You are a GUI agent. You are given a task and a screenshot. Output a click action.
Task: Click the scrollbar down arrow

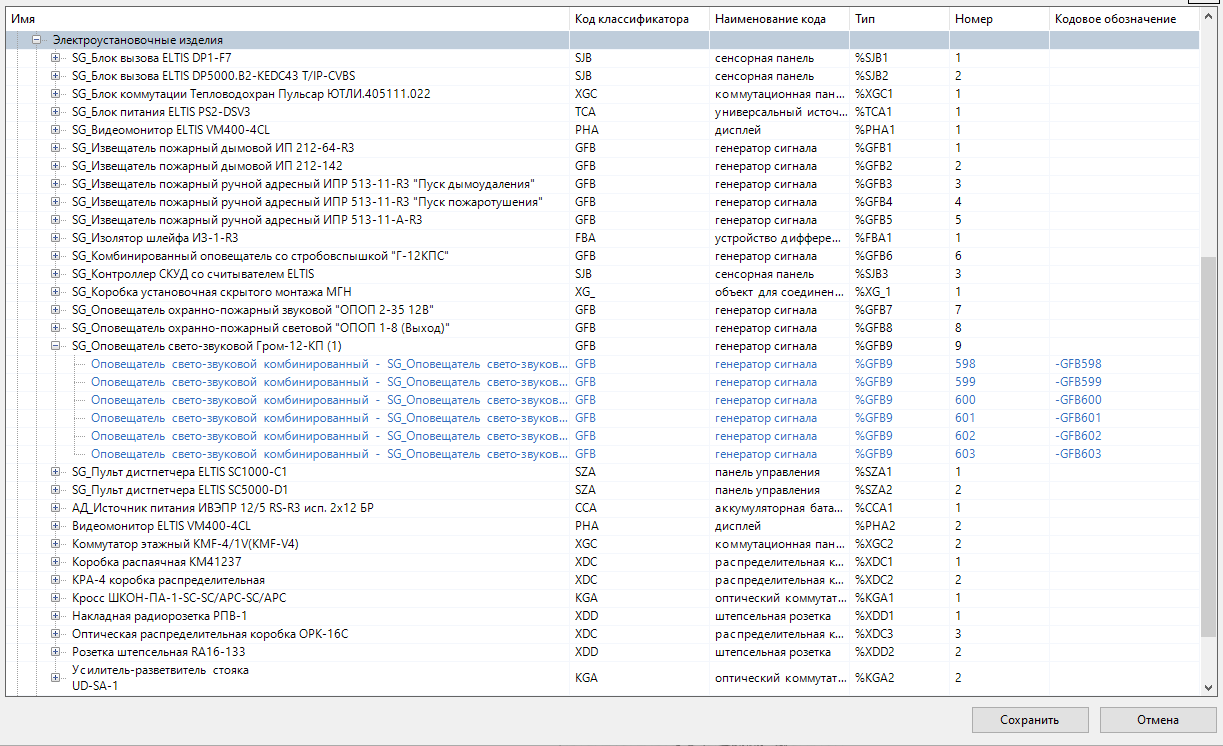[1209, 688]
